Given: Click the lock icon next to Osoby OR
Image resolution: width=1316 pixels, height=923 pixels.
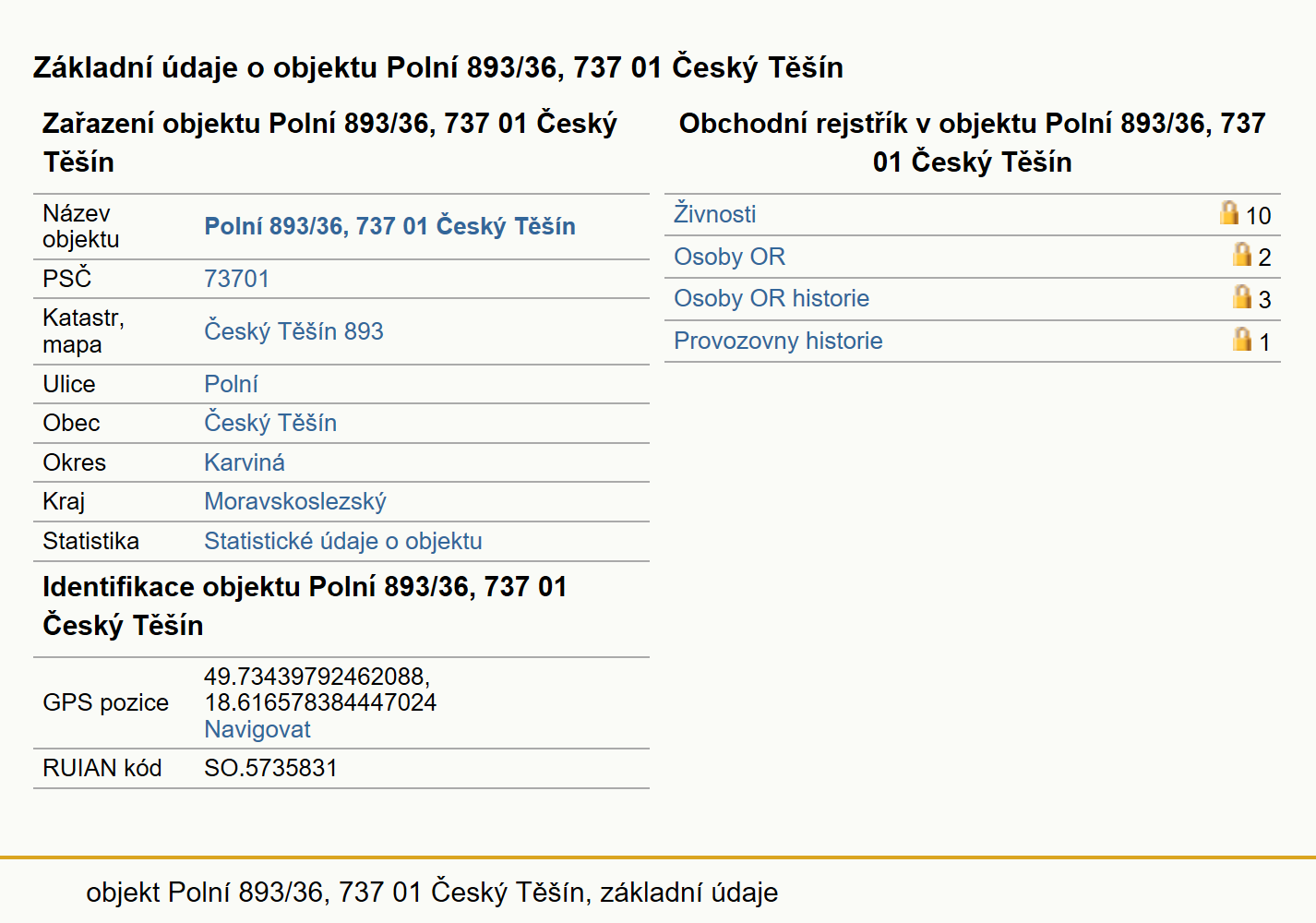Looking at the screenshot, I should (x=1242, y=255).
